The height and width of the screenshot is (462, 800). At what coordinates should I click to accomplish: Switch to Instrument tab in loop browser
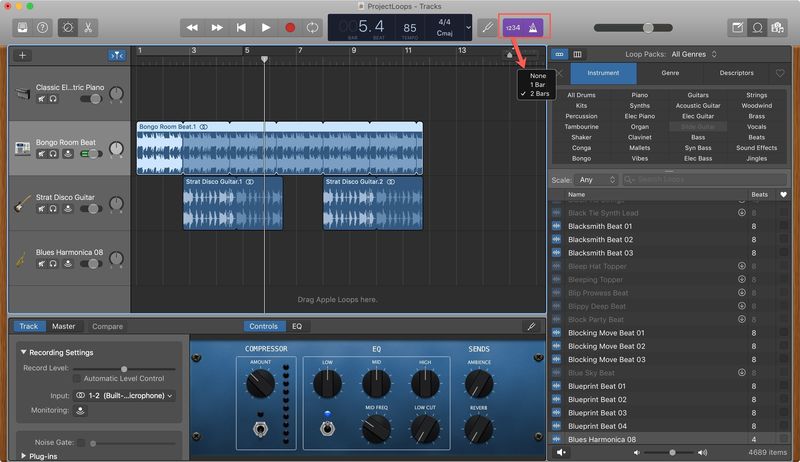pyautogui.click(x=603, y=73)
